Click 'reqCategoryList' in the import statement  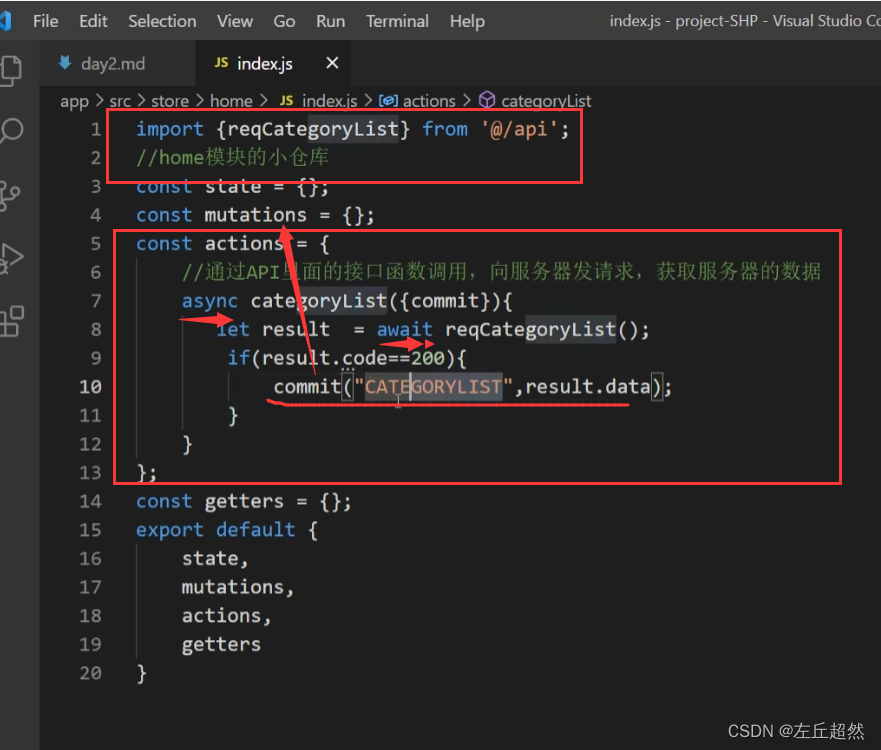coord(312,129)
